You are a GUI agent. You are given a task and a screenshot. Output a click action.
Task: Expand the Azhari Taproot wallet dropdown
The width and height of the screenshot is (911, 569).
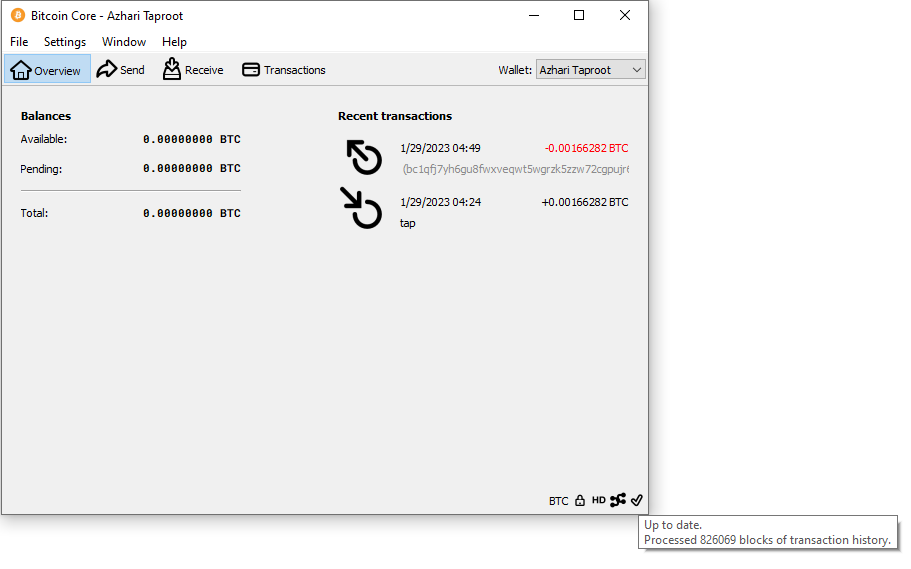tap(590, 70)
